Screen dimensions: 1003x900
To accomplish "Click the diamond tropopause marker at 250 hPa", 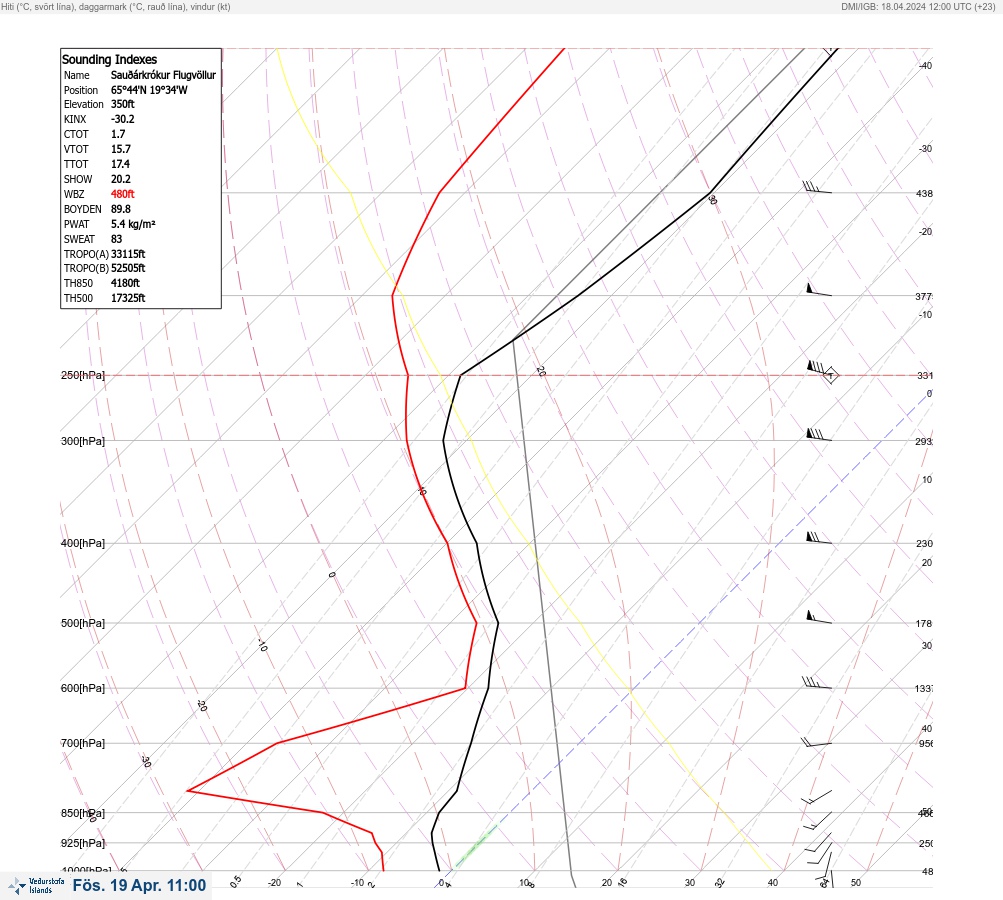I will [830, 375].
